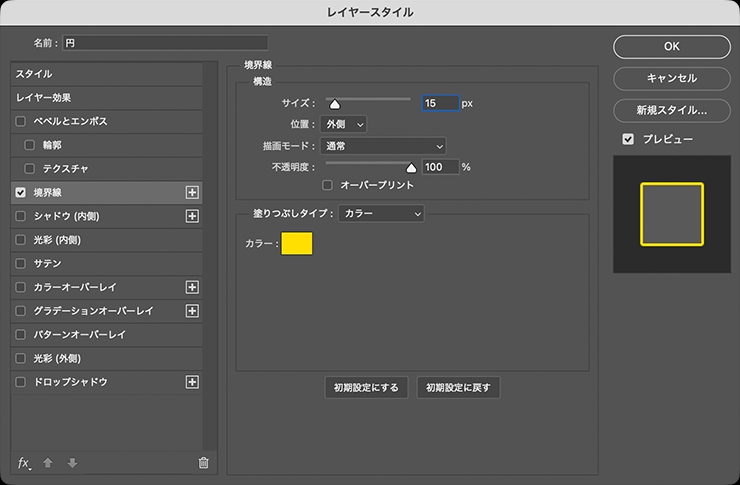Click the trash delete effect icon
740x485 pixels.
[x=203, y=462]
